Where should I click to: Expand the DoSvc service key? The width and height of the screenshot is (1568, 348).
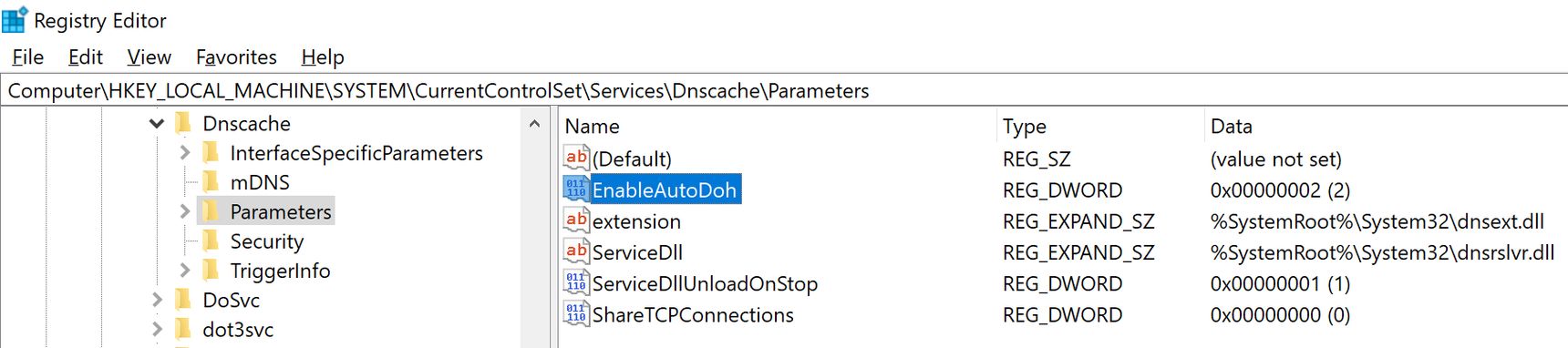pyautogui.click(x=157, y=300)
